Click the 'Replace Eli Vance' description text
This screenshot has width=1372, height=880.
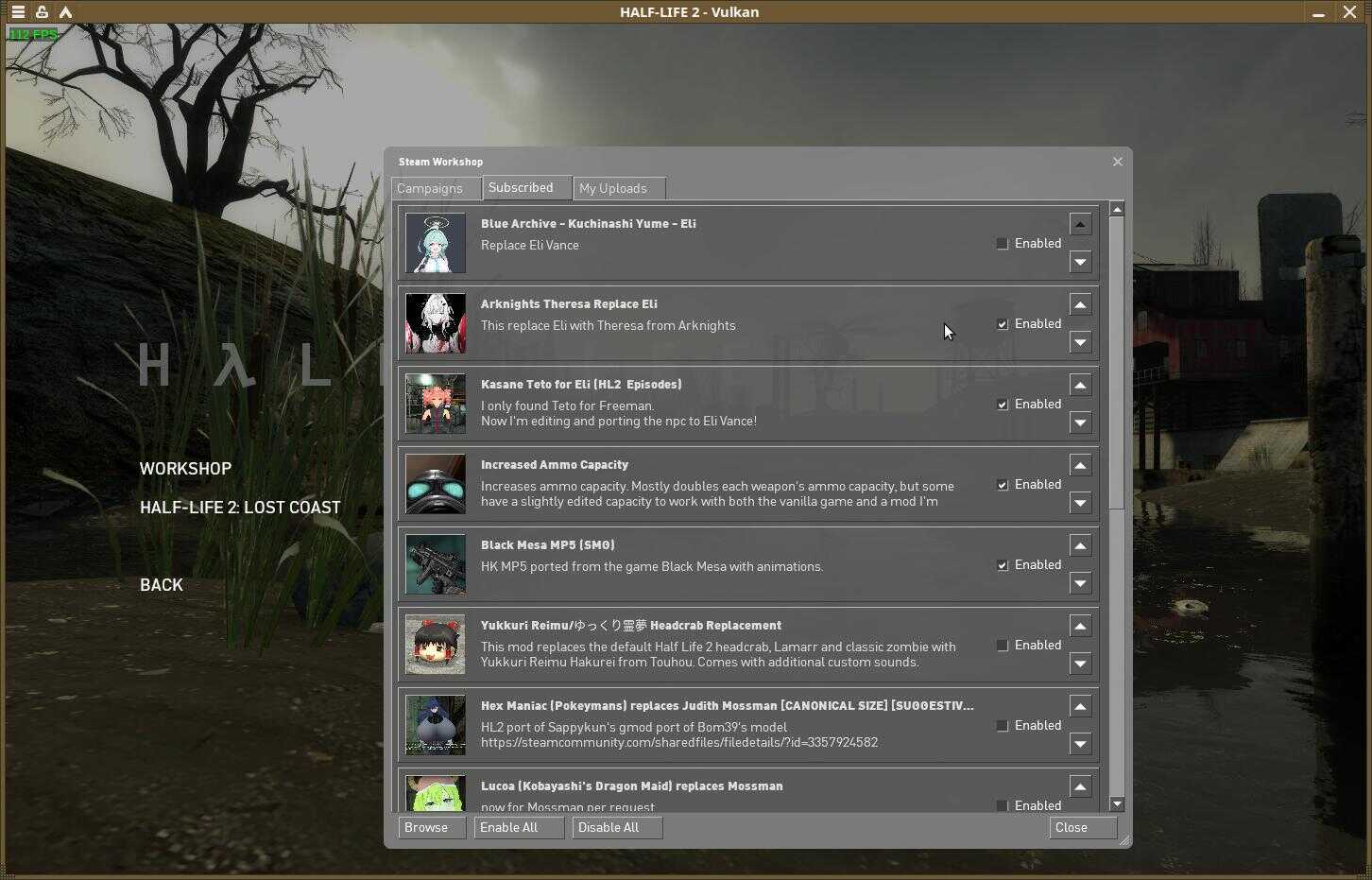coord(530,246)
